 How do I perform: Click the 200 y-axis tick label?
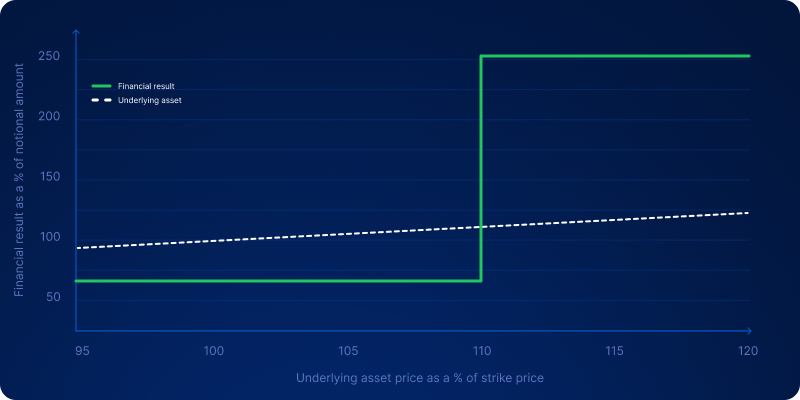pos(50,117)
